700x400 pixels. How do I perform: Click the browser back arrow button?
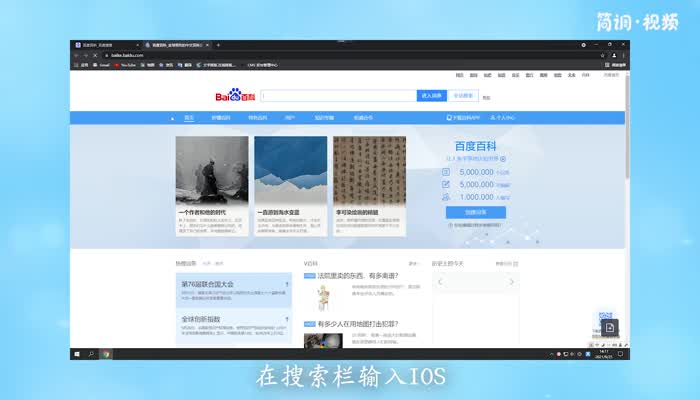(x=76, y=55)
